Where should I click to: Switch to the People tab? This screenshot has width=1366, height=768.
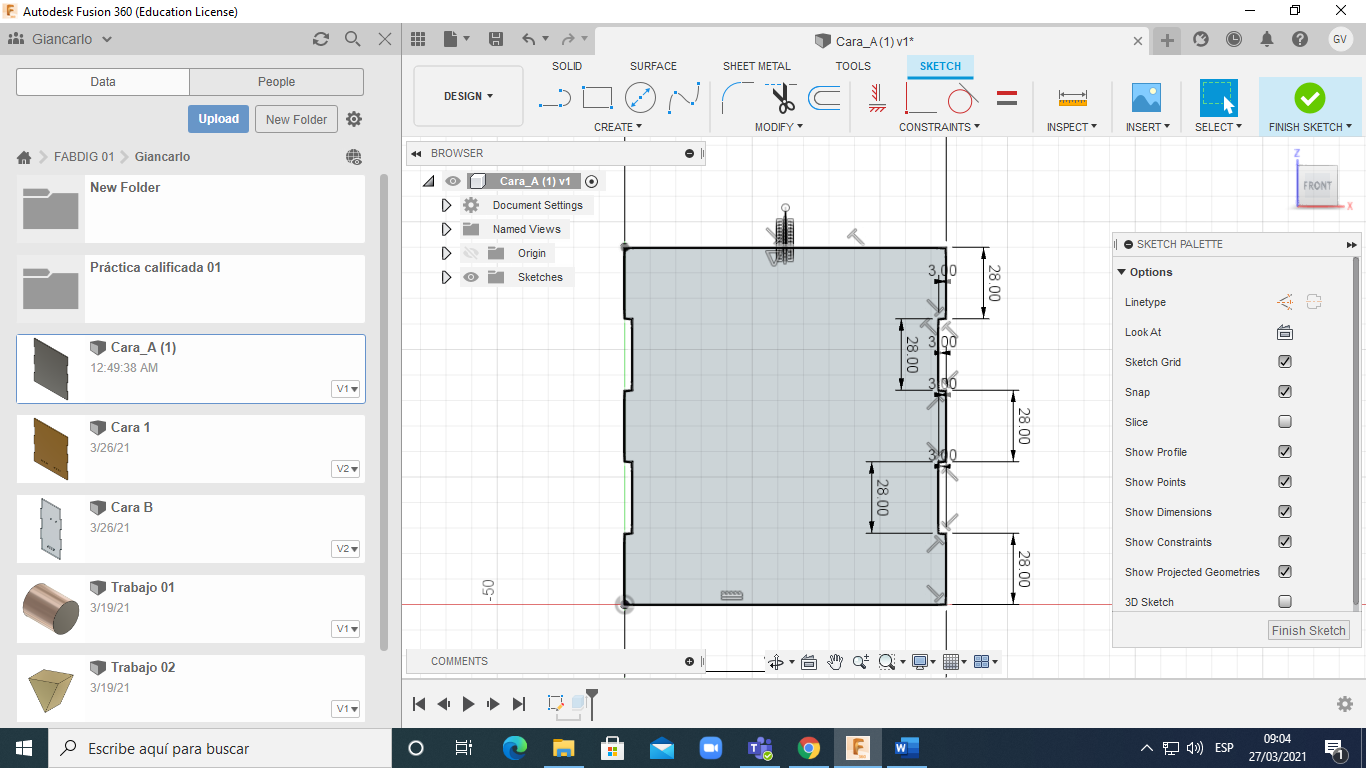click(x=276, y=82)
